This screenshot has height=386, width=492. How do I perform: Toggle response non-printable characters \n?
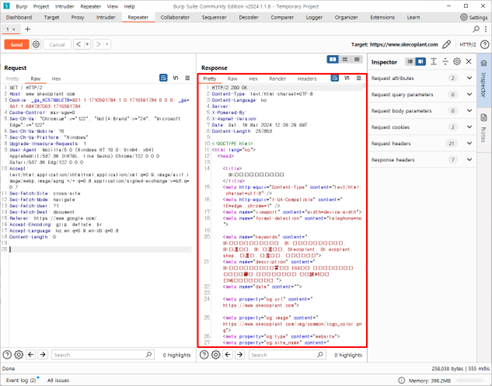click(347, 78)
